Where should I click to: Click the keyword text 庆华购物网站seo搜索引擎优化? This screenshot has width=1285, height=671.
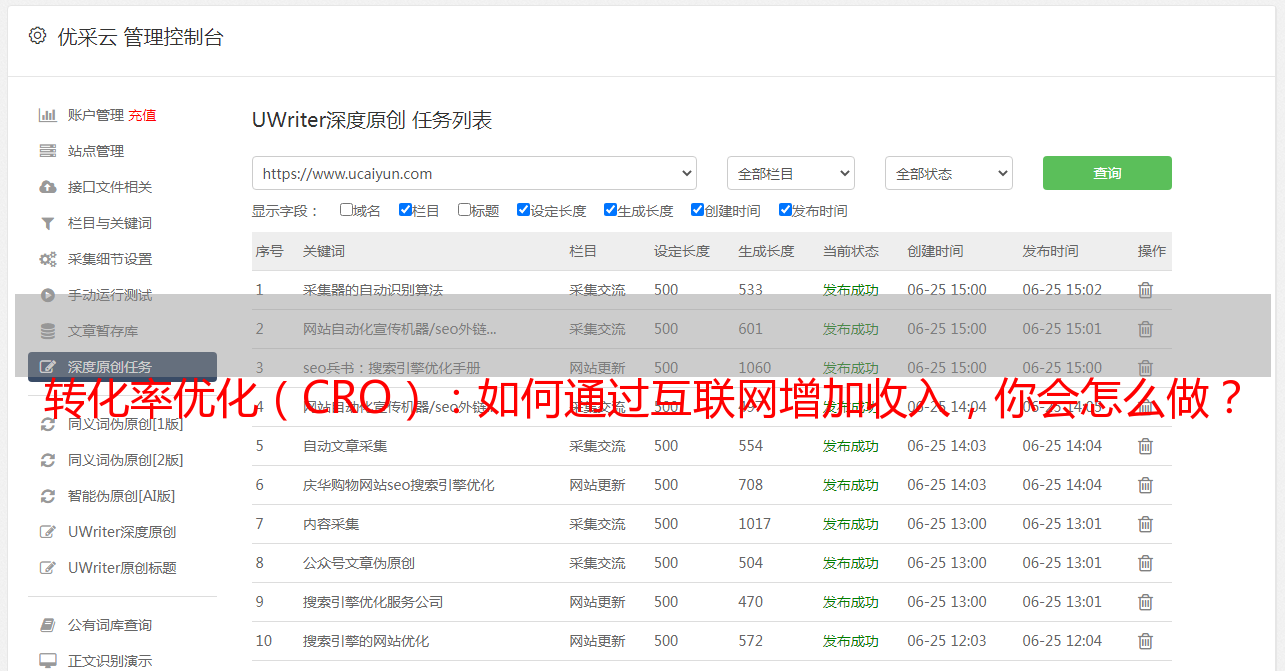(x=399, y=485)
